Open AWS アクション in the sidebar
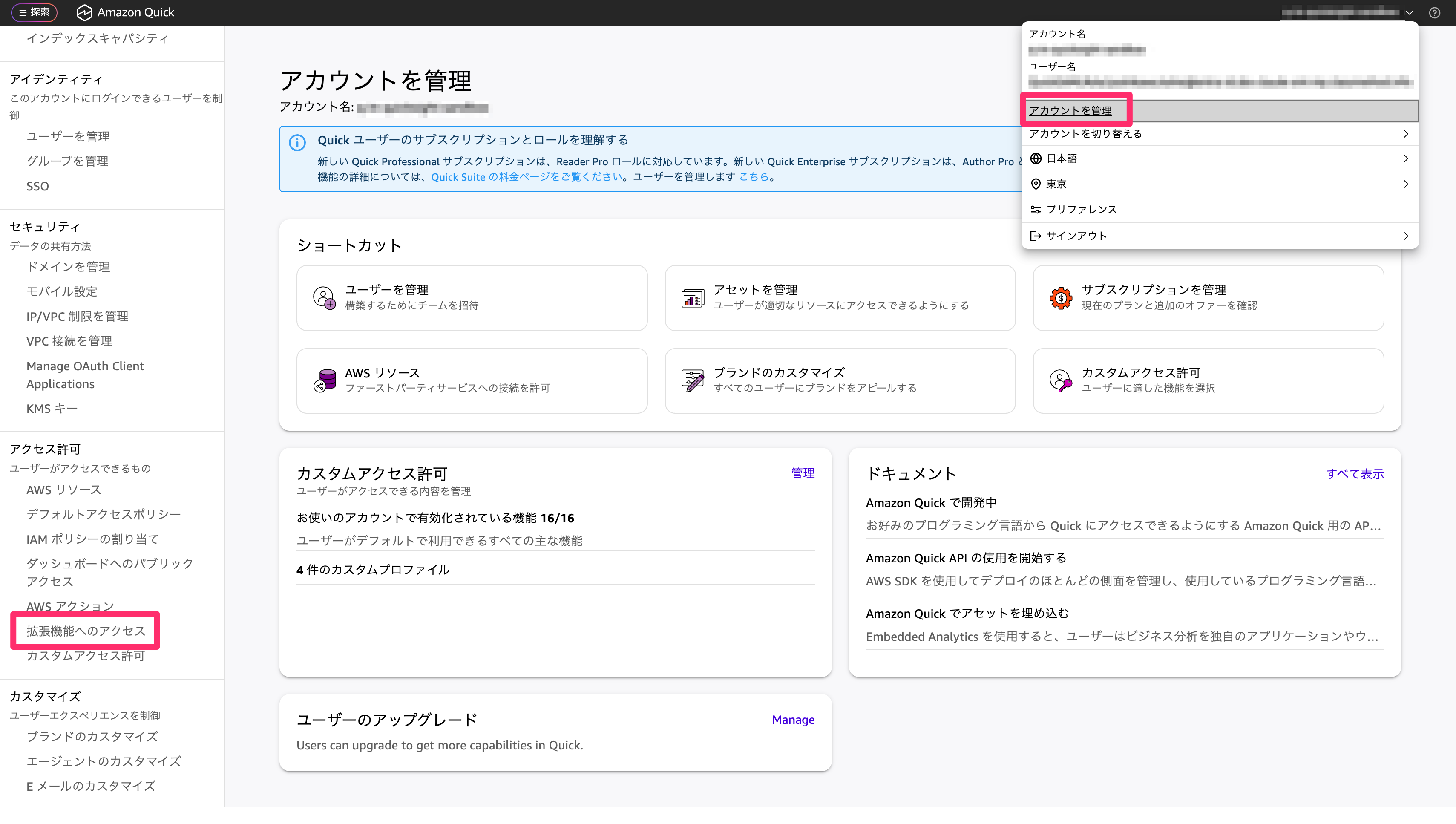 70,607
